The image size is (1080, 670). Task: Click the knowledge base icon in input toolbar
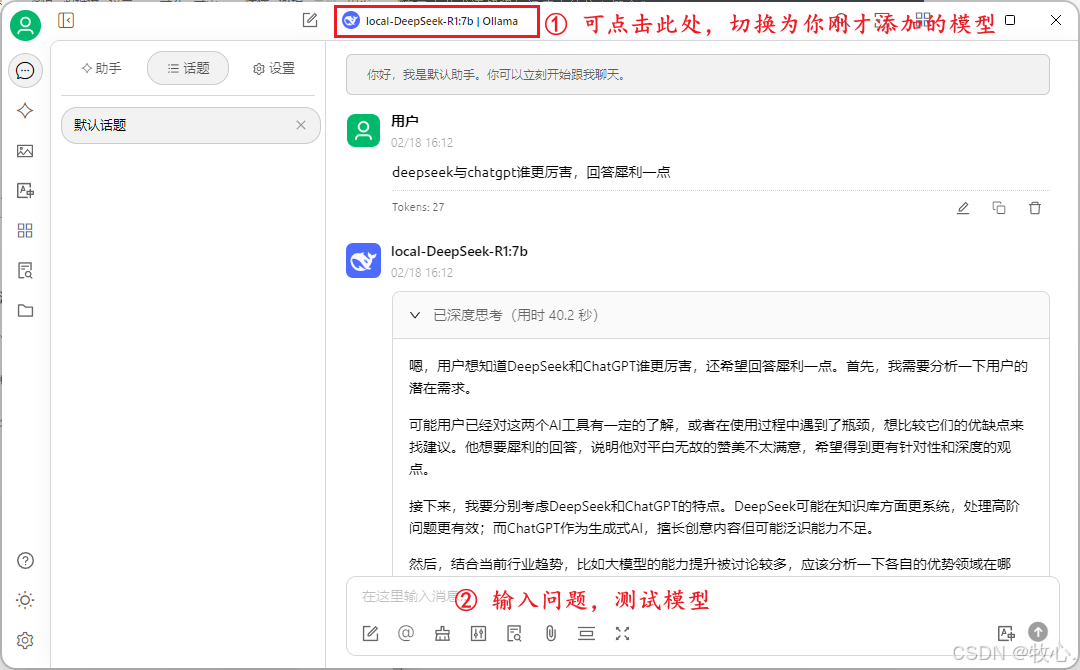(x=515, y=634)
